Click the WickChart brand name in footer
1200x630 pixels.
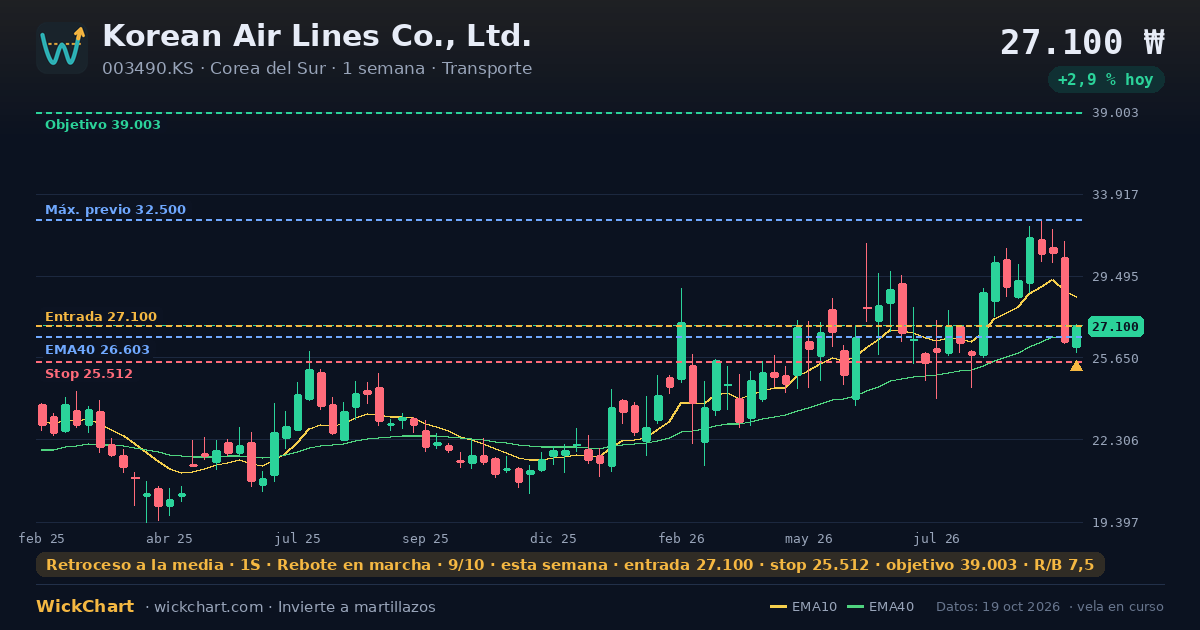(x=85, y=607)
